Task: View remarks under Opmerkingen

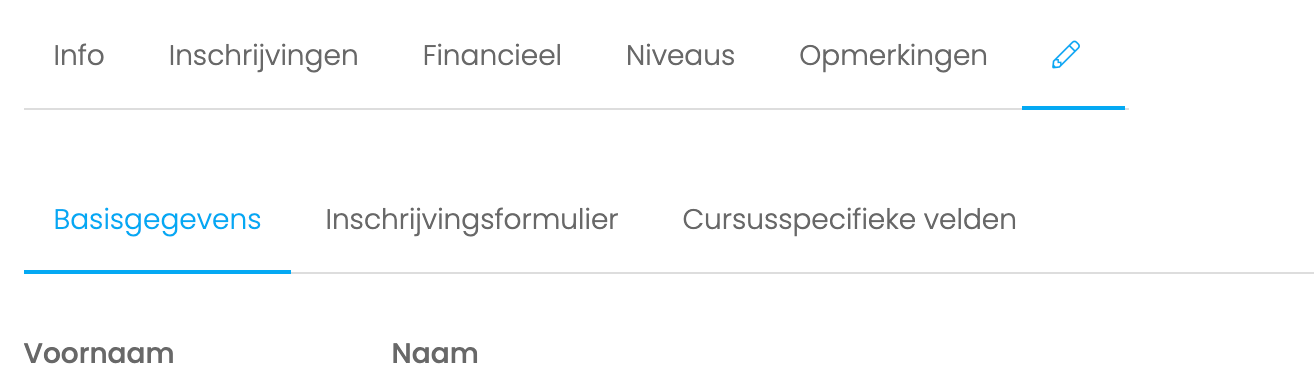Action: [x=893, y=56]
